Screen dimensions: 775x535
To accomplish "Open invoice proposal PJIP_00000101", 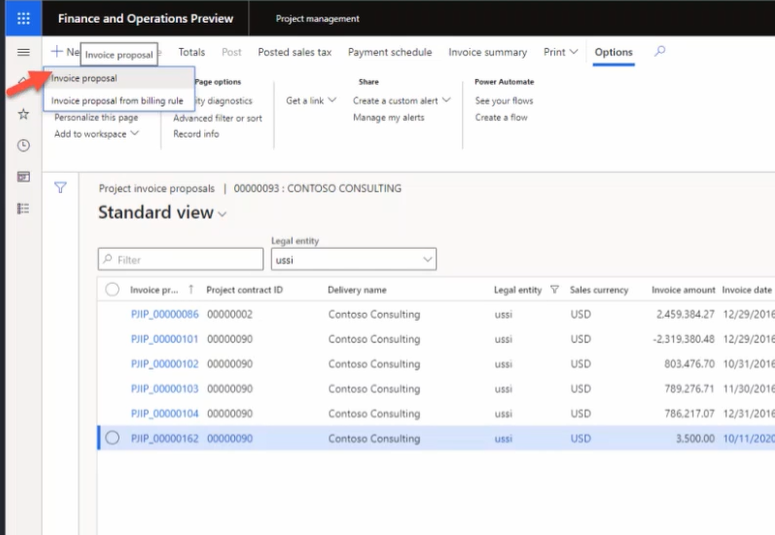I will [x=165, y=339].
